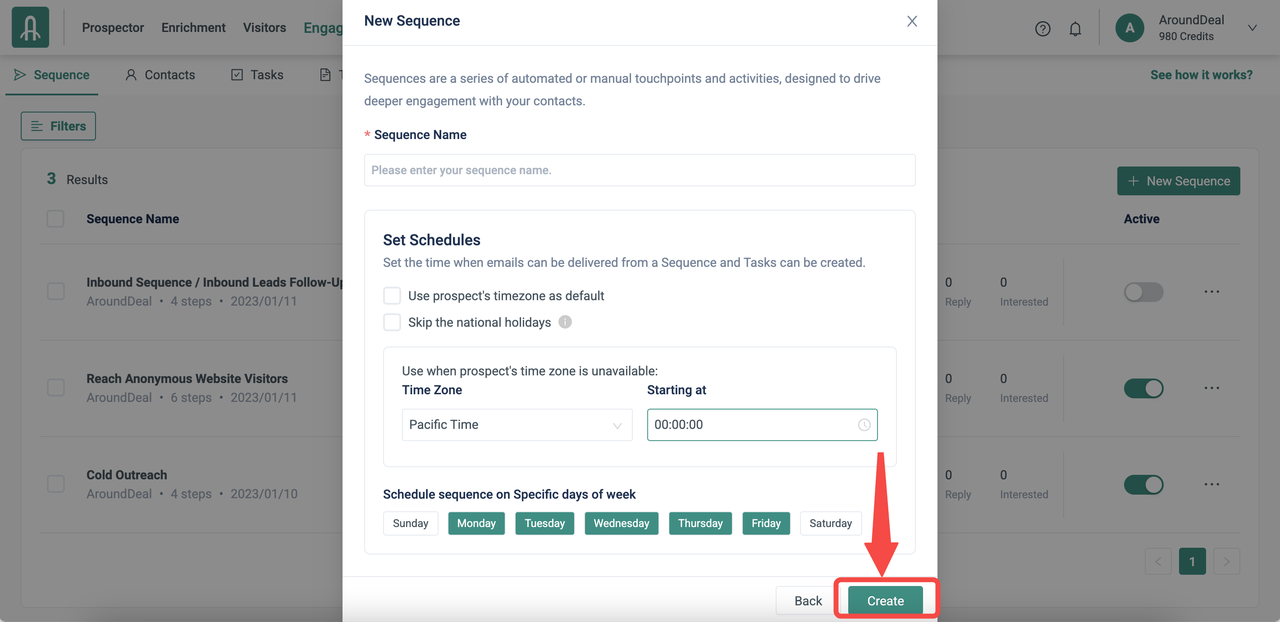
Task: Open more options for Cold Outreach sequence
Action: tap(1212, 484)
